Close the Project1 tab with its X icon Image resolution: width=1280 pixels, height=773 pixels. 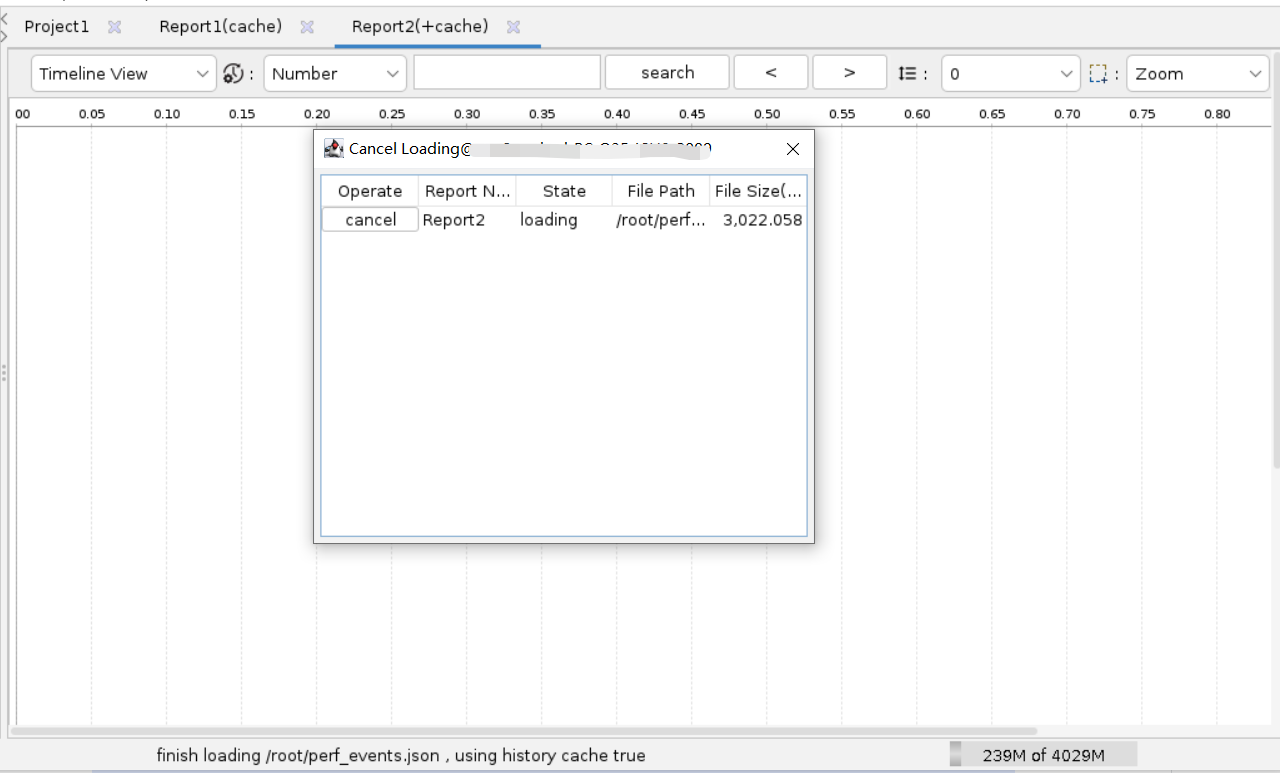coord(114,27)
